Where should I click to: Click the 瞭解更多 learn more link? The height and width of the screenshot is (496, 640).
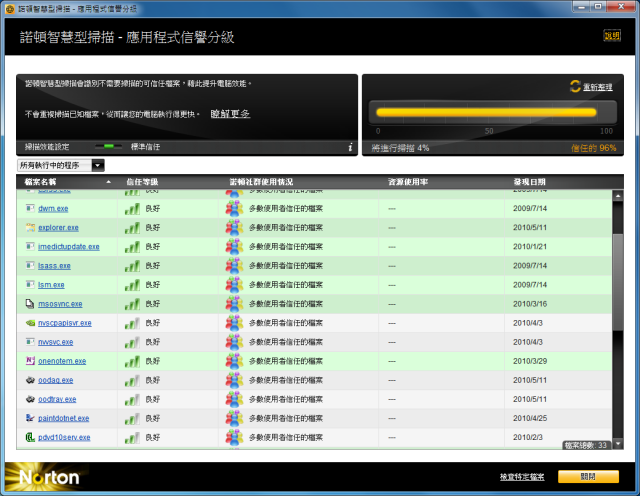(x=230, y=114)
